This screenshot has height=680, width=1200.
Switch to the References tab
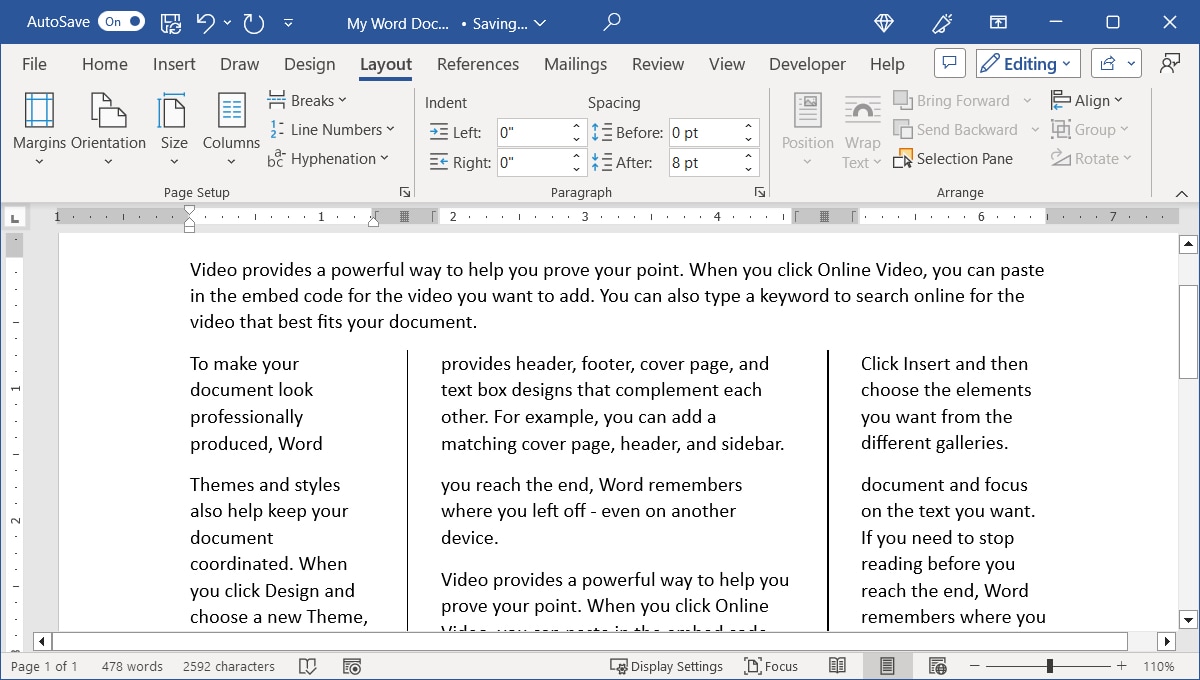pos(477,63)
